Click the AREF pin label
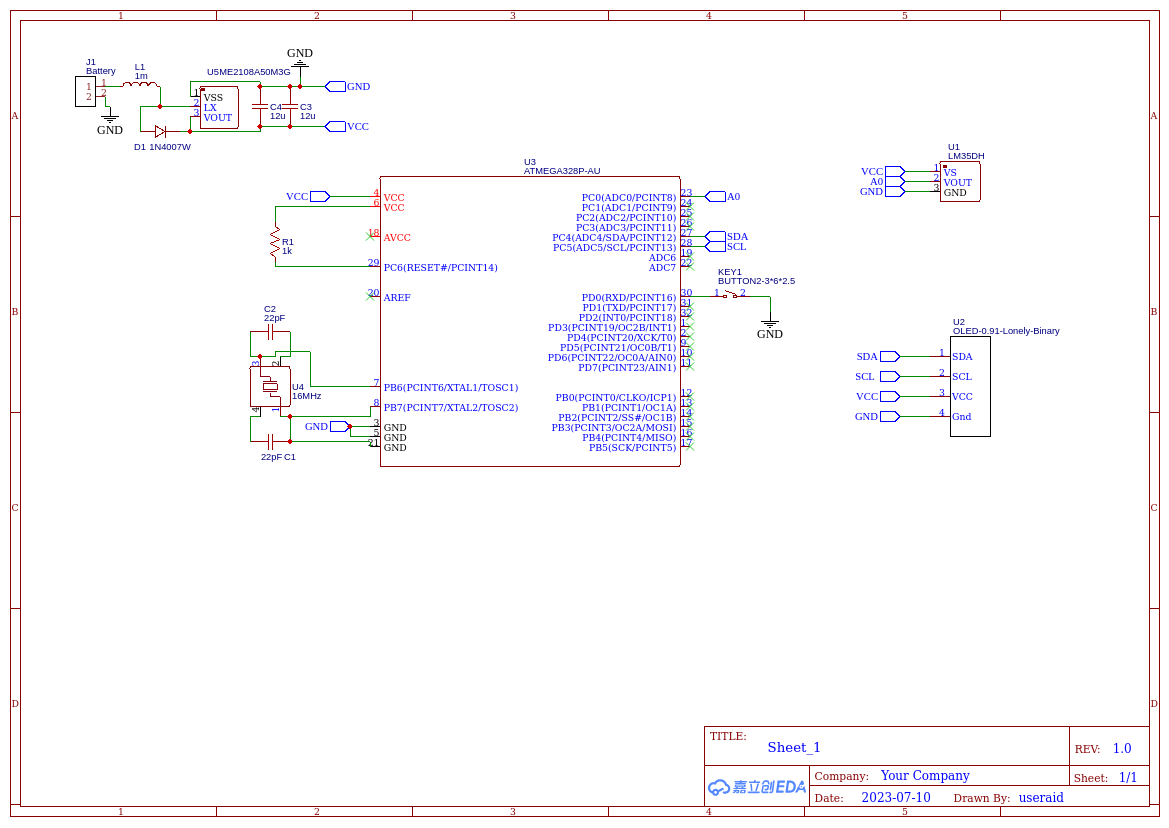Image resolution: width=1169 pixels, height=828 pixels. (x=397, y=297)
